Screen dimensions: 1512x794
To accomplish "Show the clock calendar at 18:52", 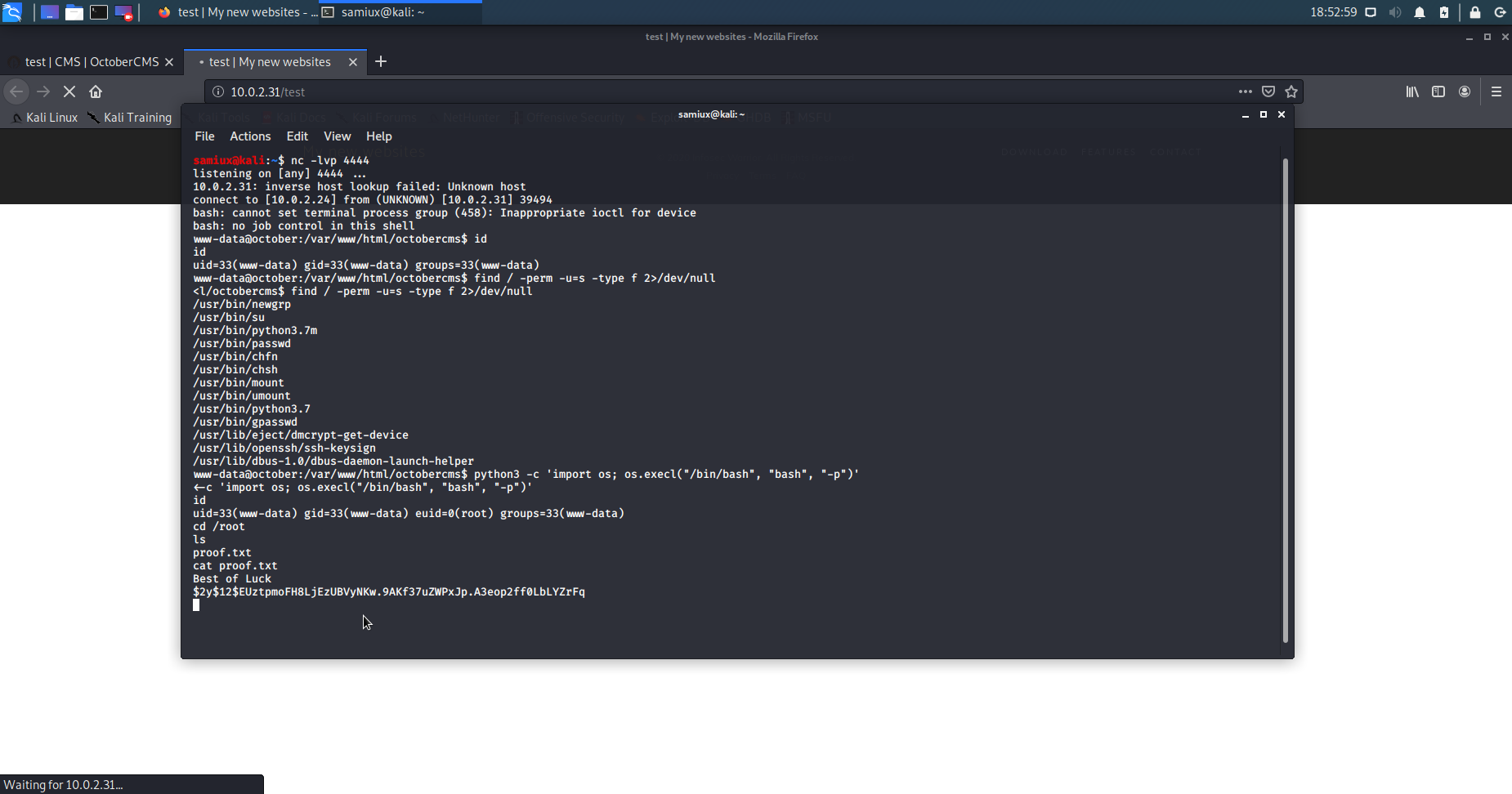I will click(1333, 12).
